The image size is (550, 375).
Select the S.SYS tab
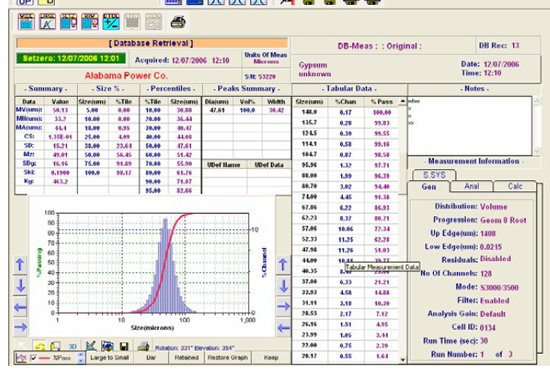(x=434, y=175)
